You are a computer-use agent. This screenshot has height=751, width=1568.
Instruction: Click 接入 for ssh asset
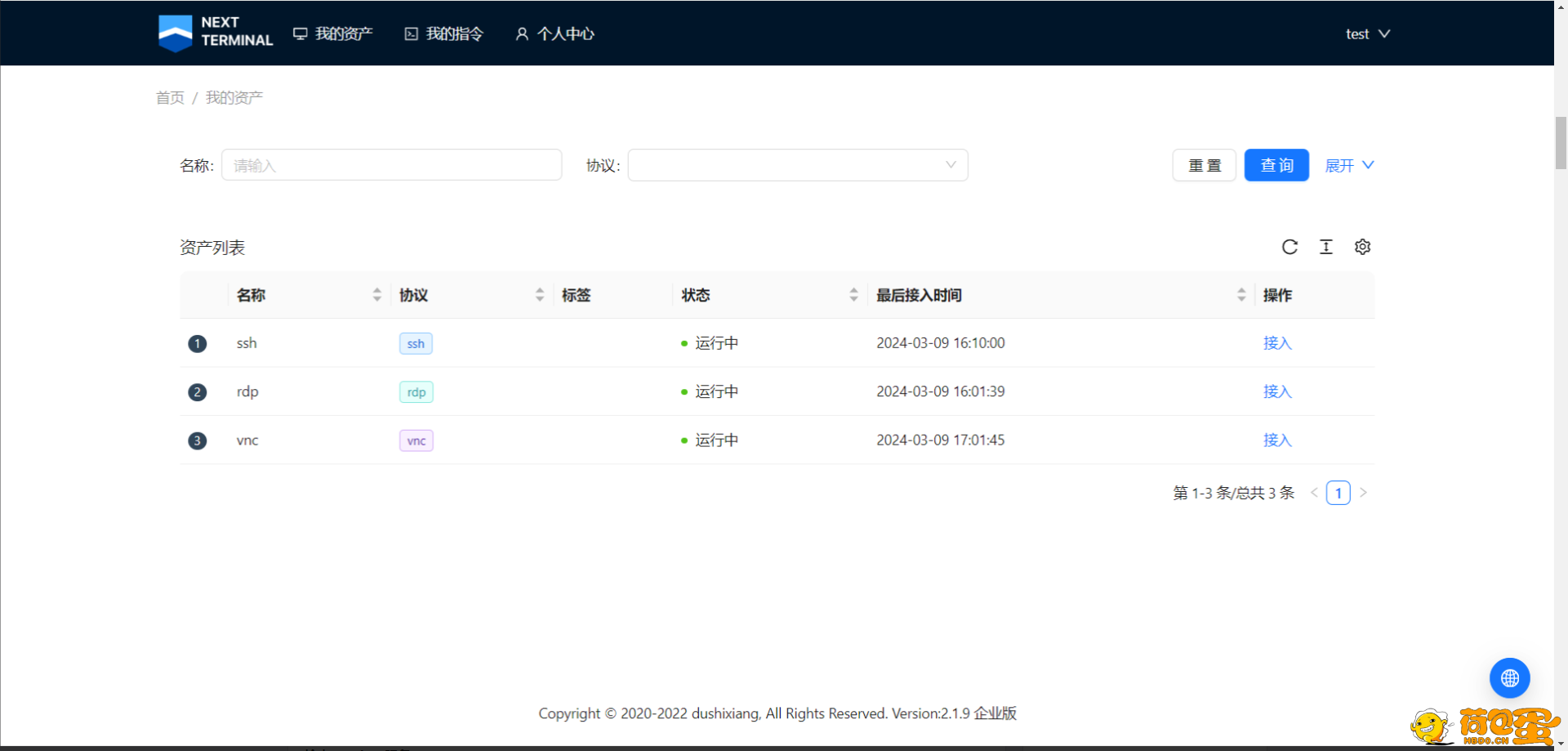[x=1277, y=343]
